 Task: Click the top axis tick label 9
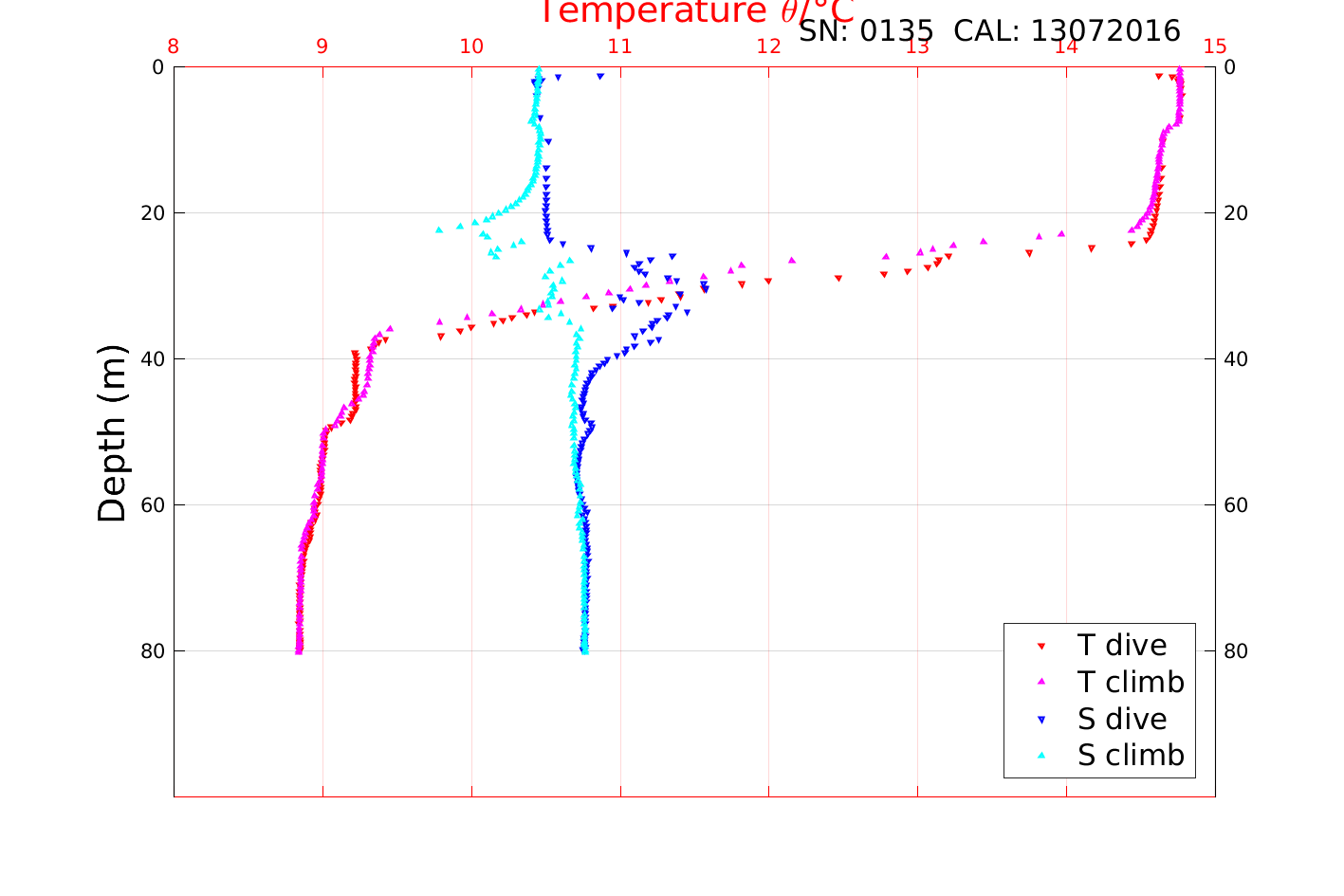(x=322, y=46)
